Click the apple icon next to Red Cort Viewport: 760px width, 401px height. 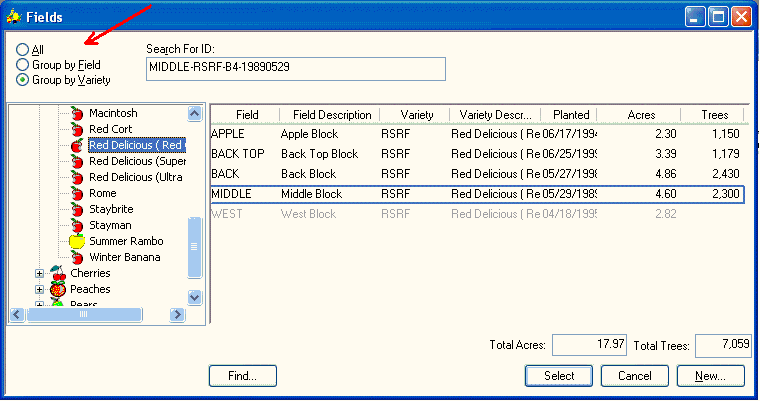(x=77, y=130)
